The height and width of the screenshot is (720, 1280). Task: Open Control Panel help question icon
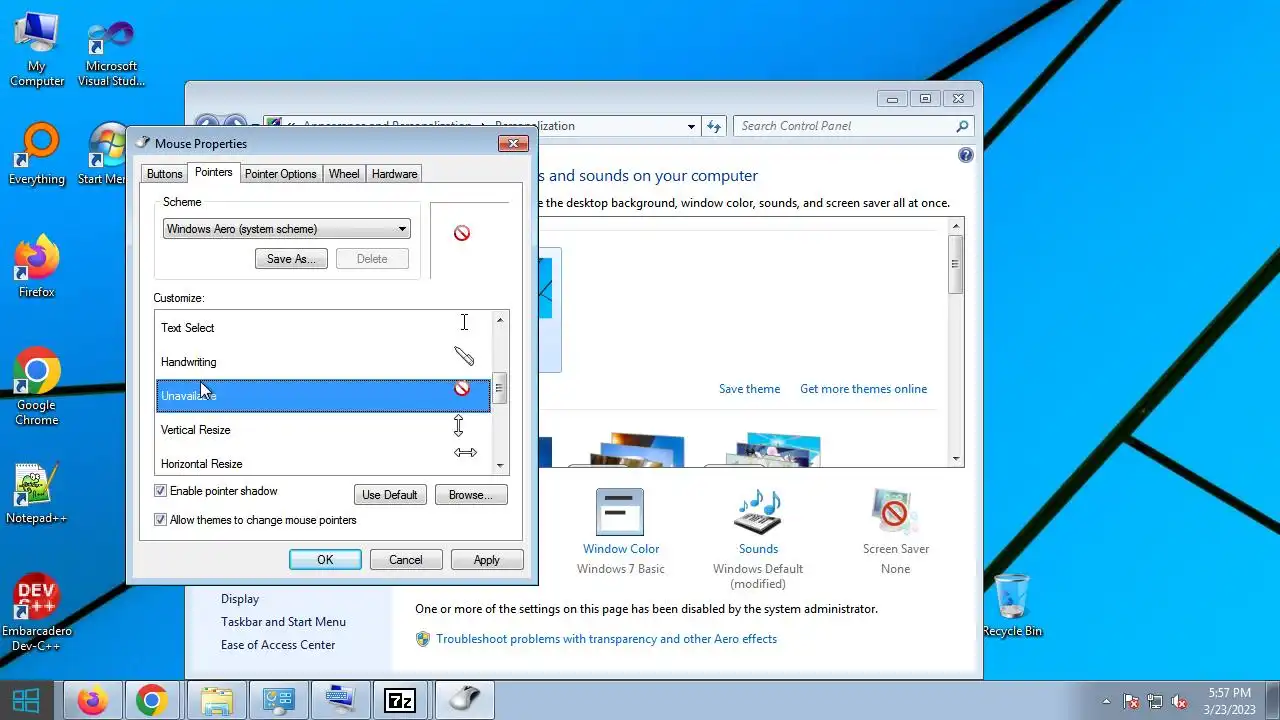click(x=965, y=155)
